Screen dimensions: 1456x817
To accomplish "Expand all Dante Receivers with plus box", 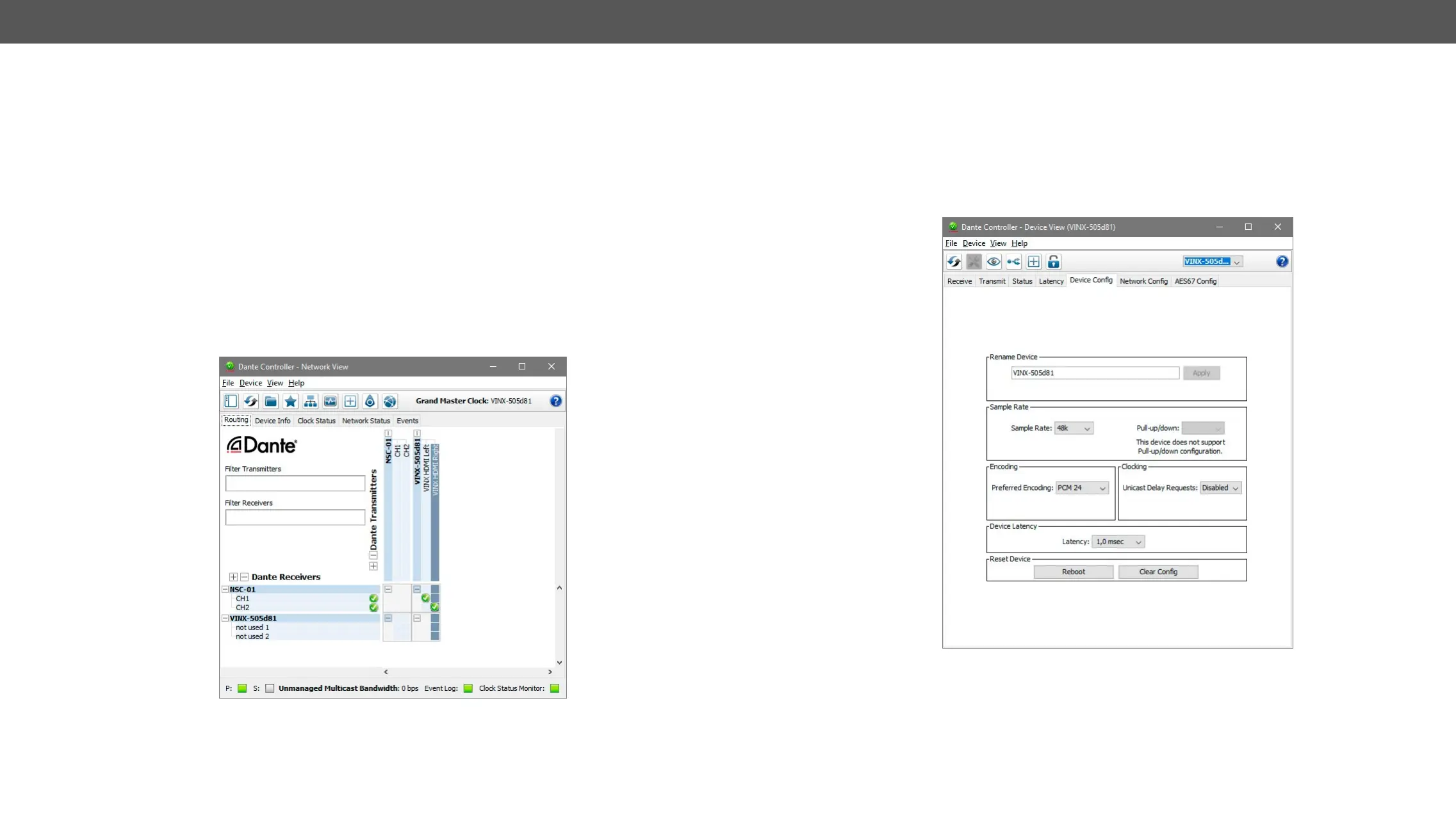I will click(x=234, y=577).
